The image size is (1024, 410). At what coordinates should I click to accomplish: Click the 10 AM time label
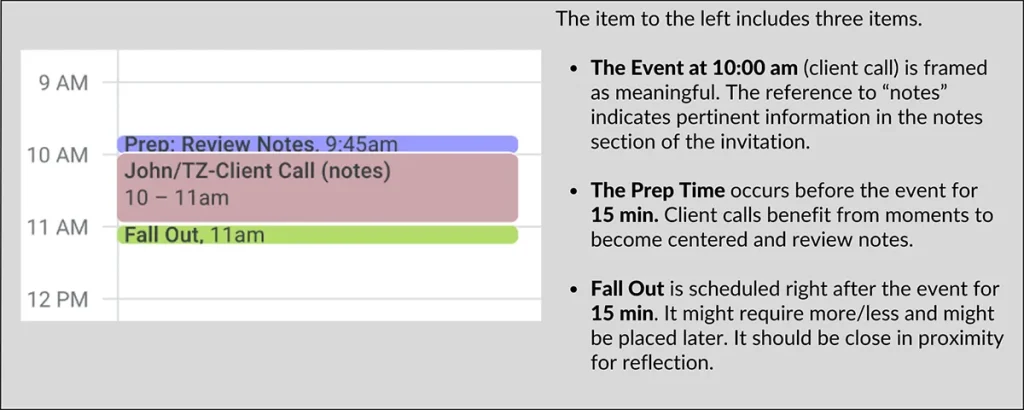(x=57, y=156)
